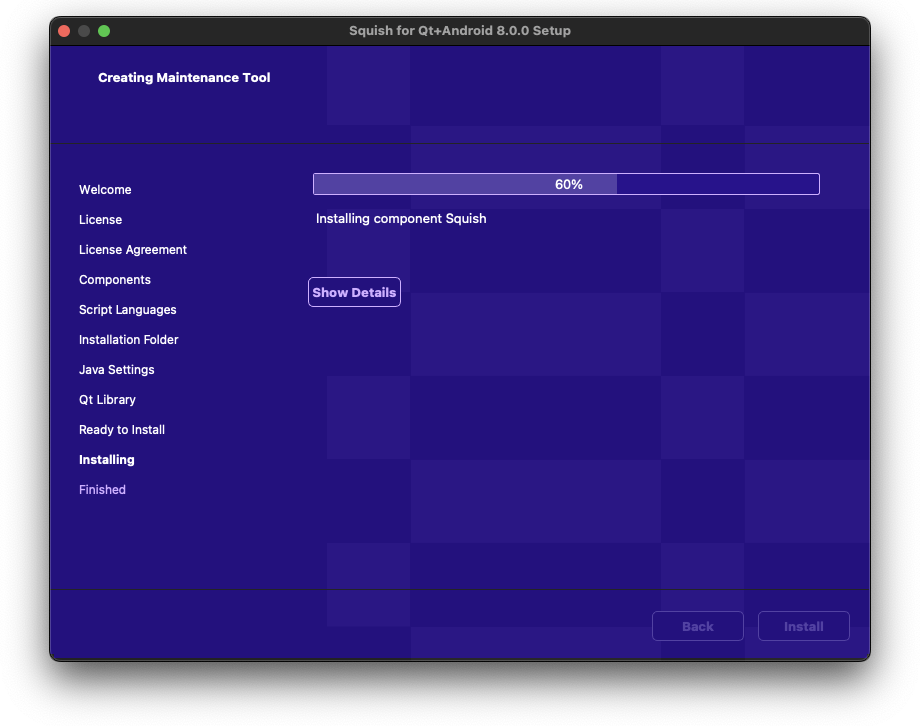Select the License step in the sidebar
This screenshot has width=920, height=726.
coord(100,219)
